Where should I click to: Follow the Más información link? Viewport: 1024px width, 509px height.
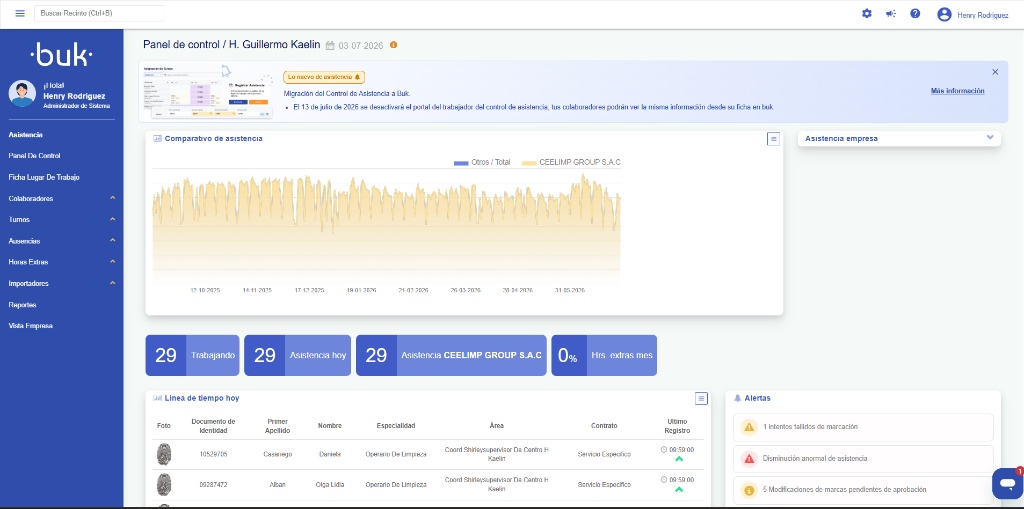957,91
